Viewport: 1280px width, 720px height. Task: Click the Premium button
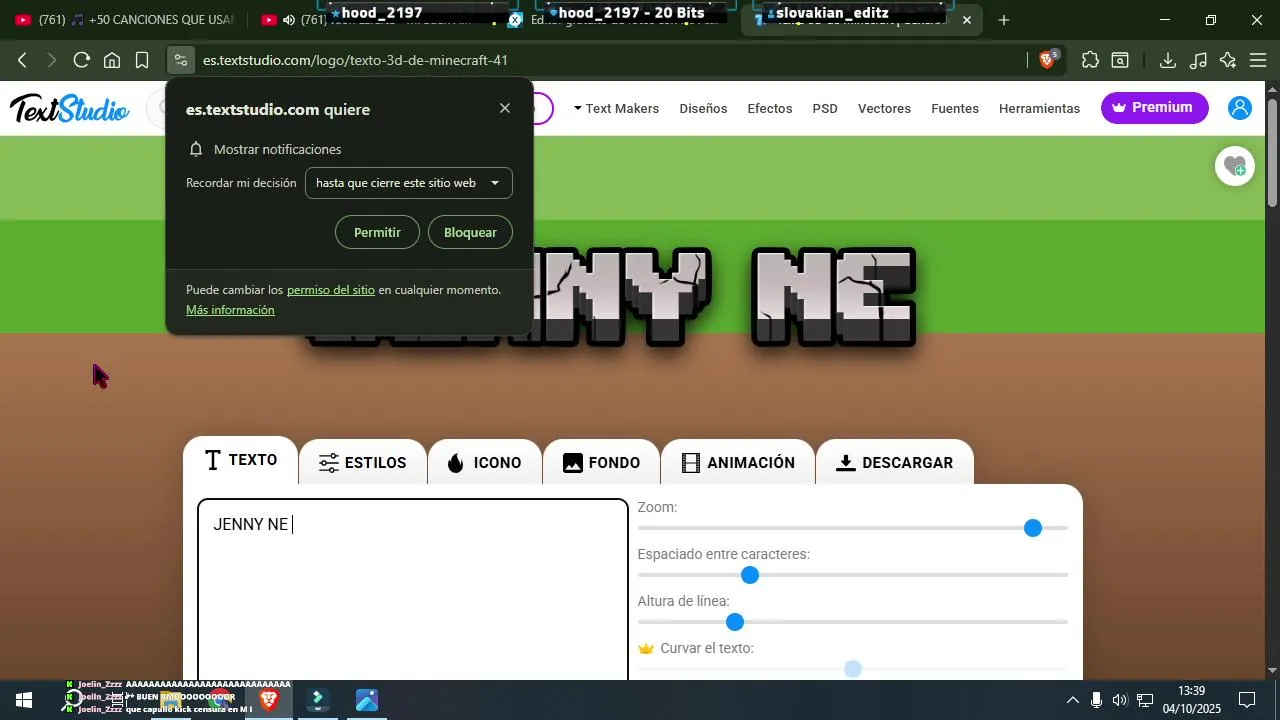click(x=1154, y=107)
